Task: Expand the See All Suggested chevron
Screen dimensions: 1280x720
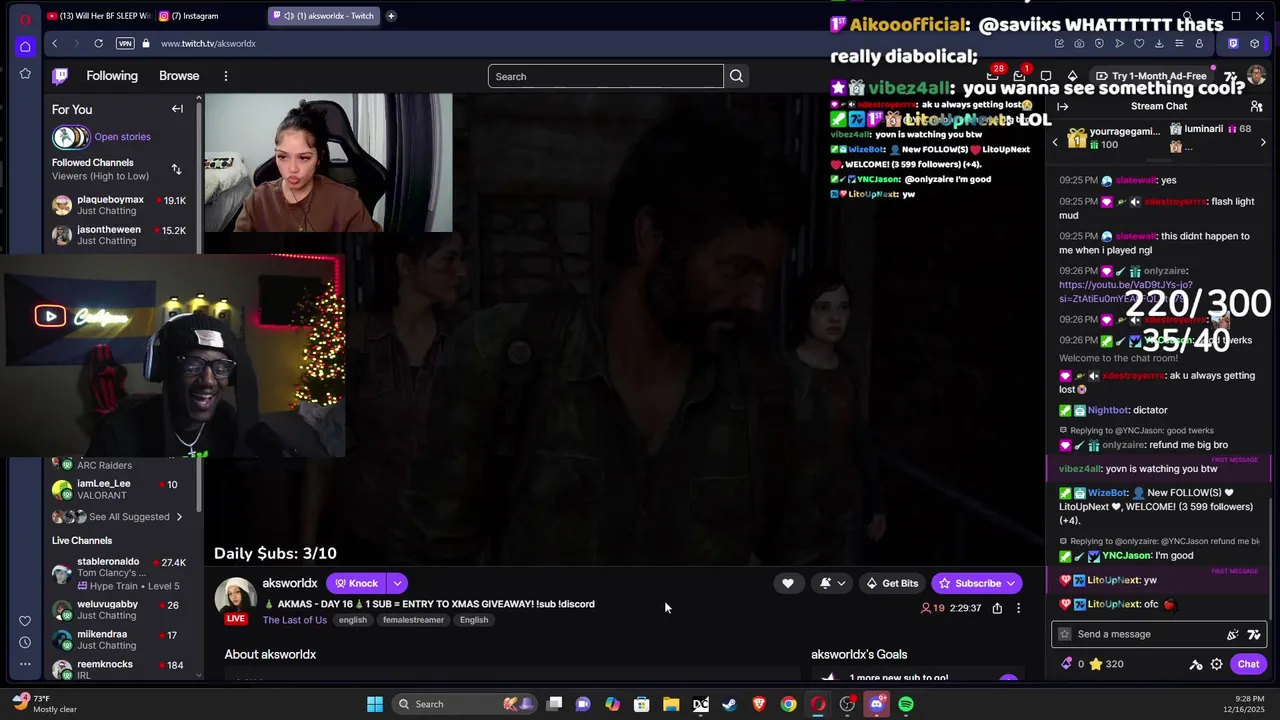Action: [179, 517]
